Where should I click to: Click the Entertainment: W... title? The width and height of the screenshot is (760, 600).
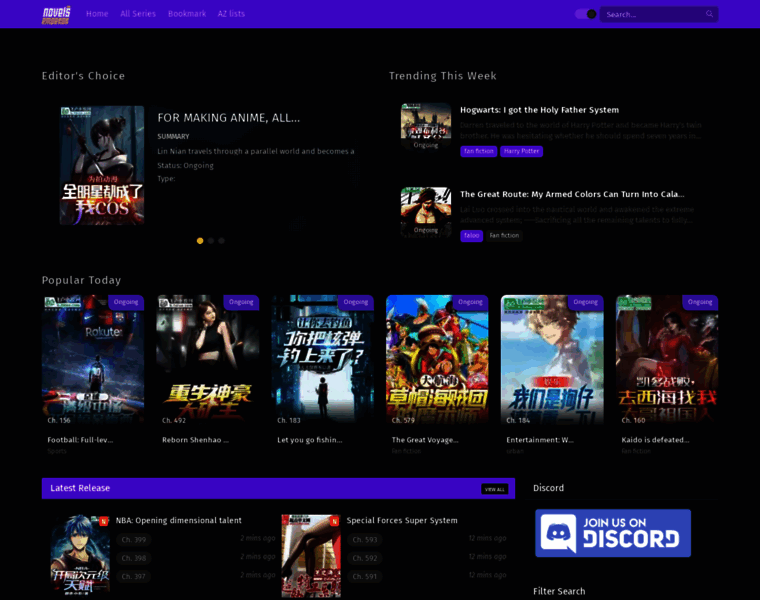[540, 440]
